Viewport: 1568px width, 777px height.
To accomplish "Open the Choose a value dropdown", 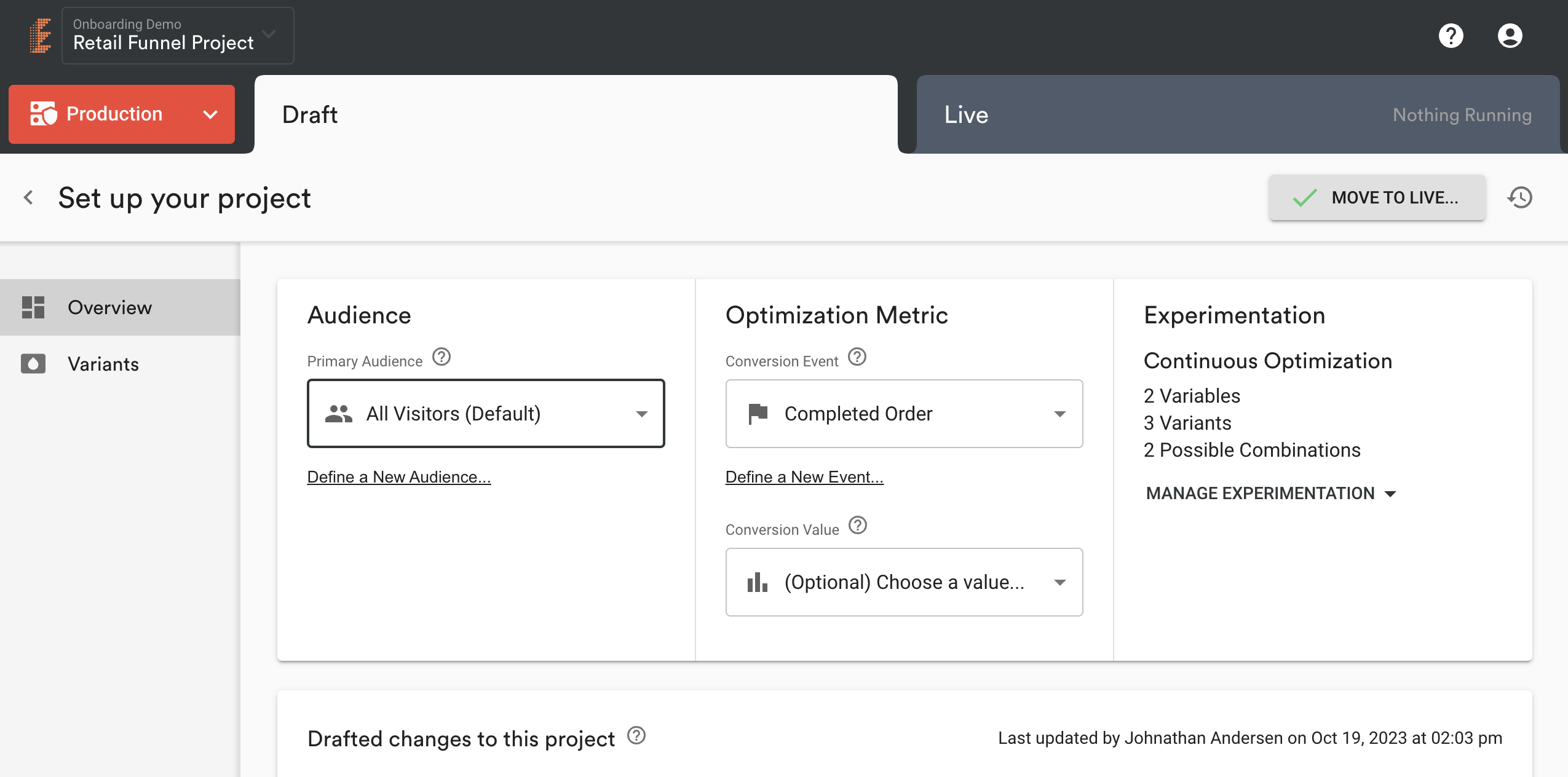I will 904,582.
